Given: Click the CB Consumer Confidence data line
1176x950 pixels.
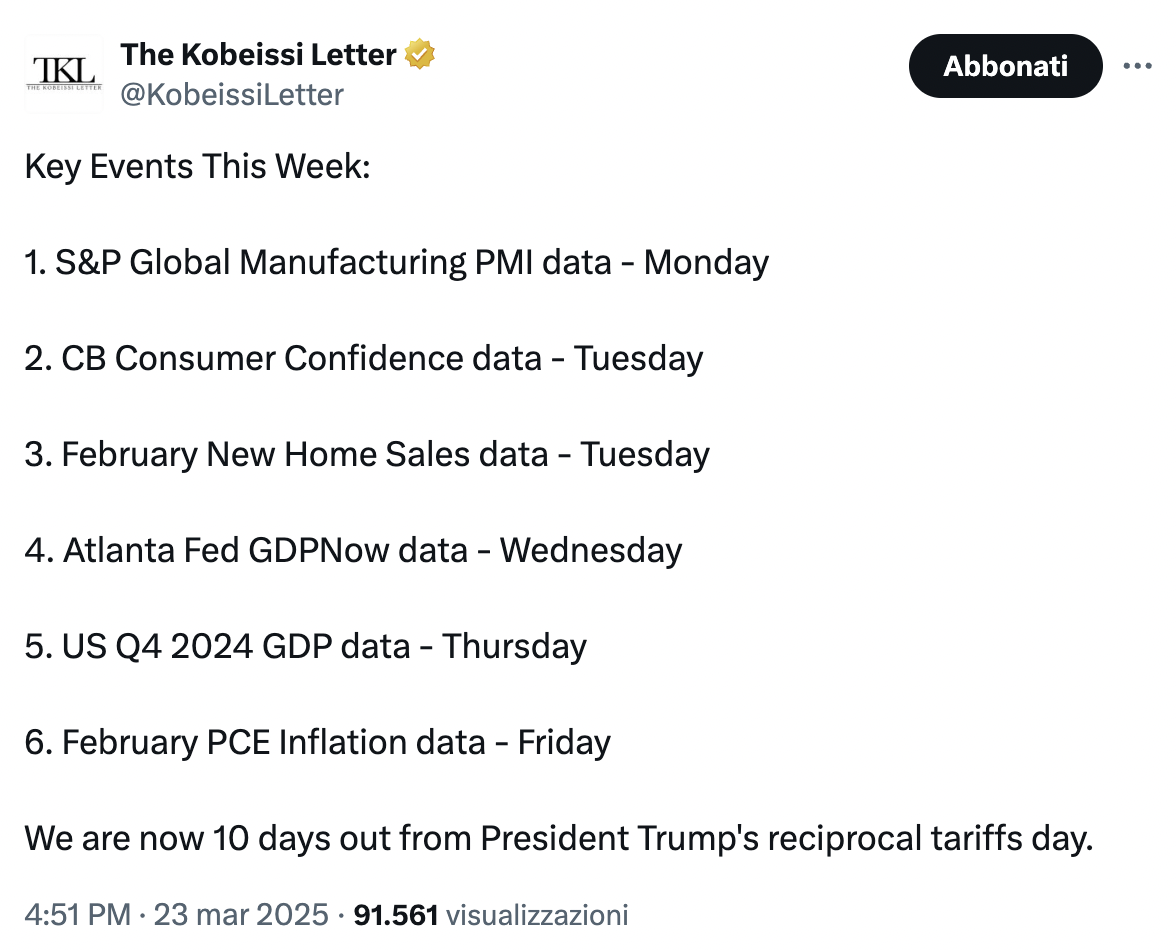Looking at the screenshot, I should 363,358.
